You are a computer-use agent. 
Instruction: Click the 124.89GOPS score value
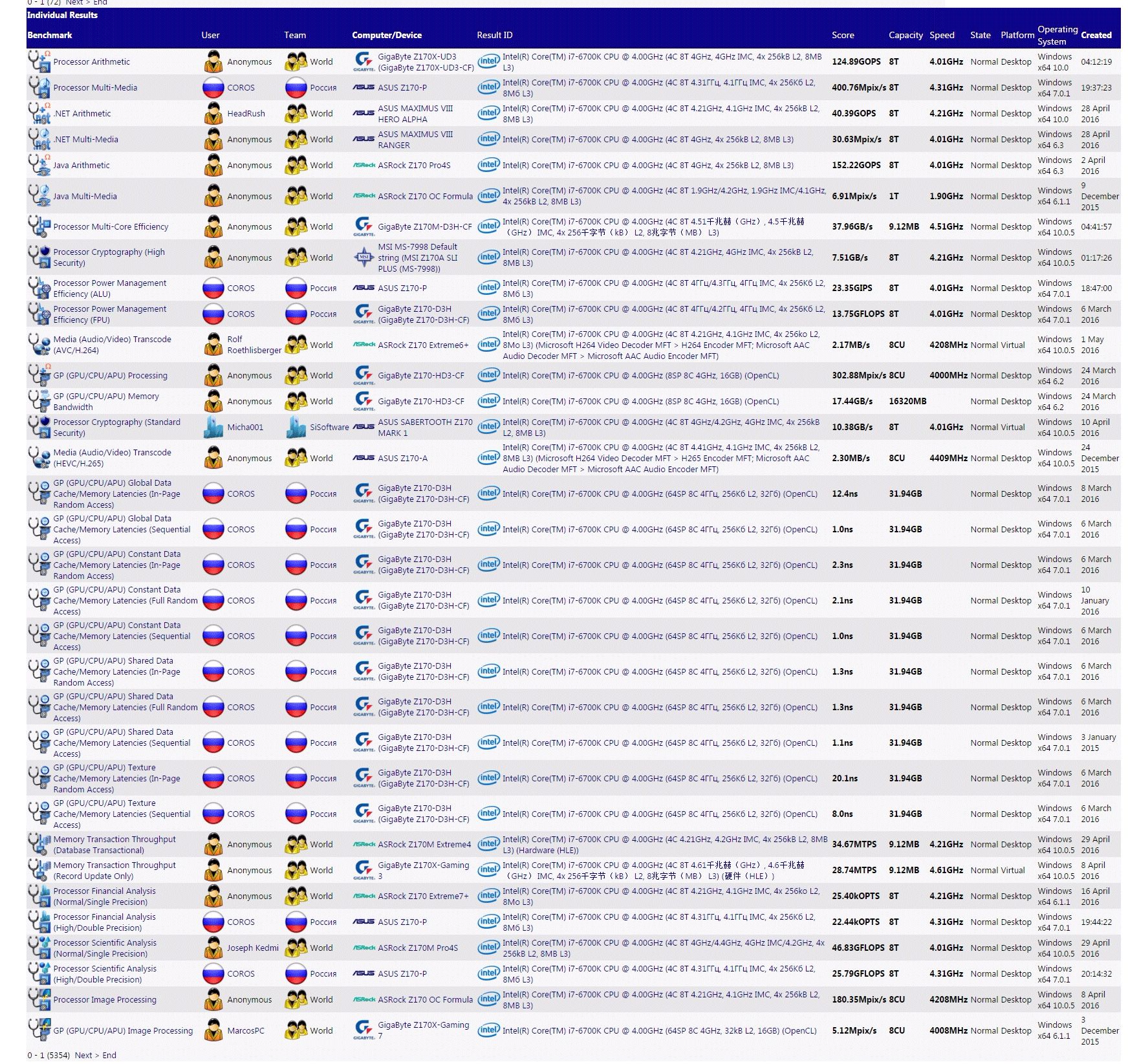click(x=856, y=61)
